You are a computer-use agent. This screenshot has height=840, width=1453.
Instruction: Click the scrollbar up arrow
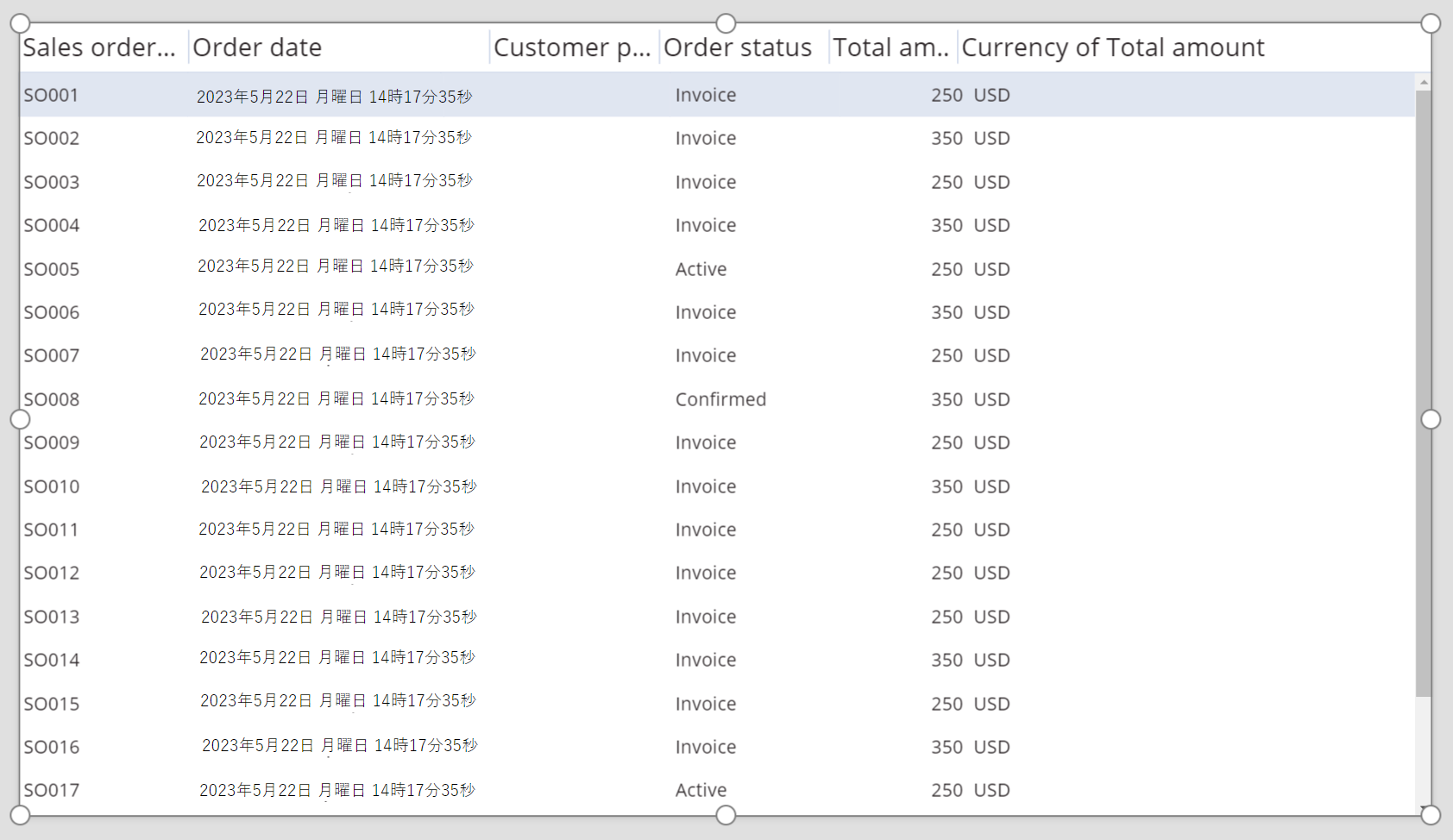[1424, 82]
